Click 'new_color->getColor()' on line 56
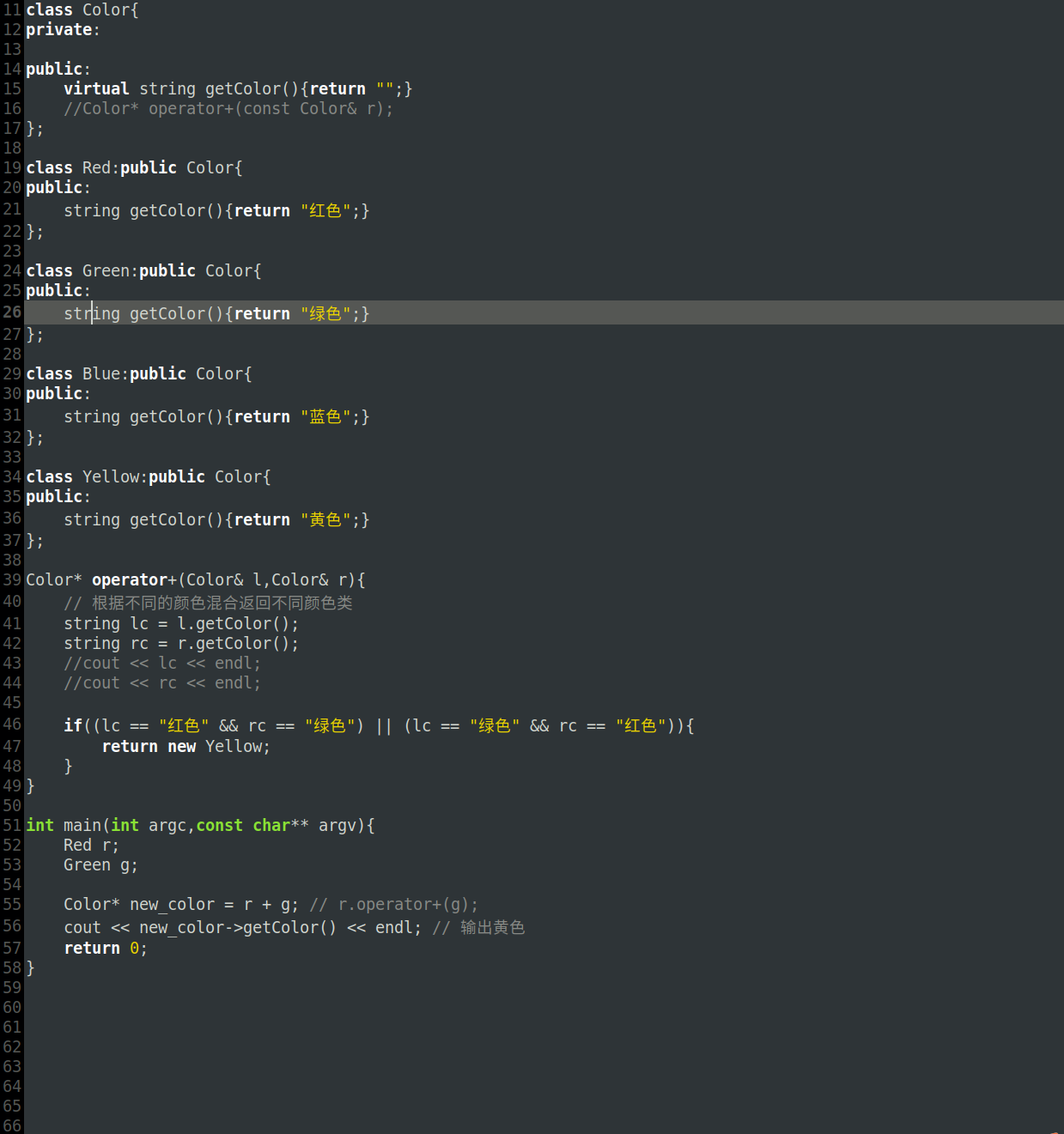The height and width of the screenshot is (1134, 1064). point(238,928)
